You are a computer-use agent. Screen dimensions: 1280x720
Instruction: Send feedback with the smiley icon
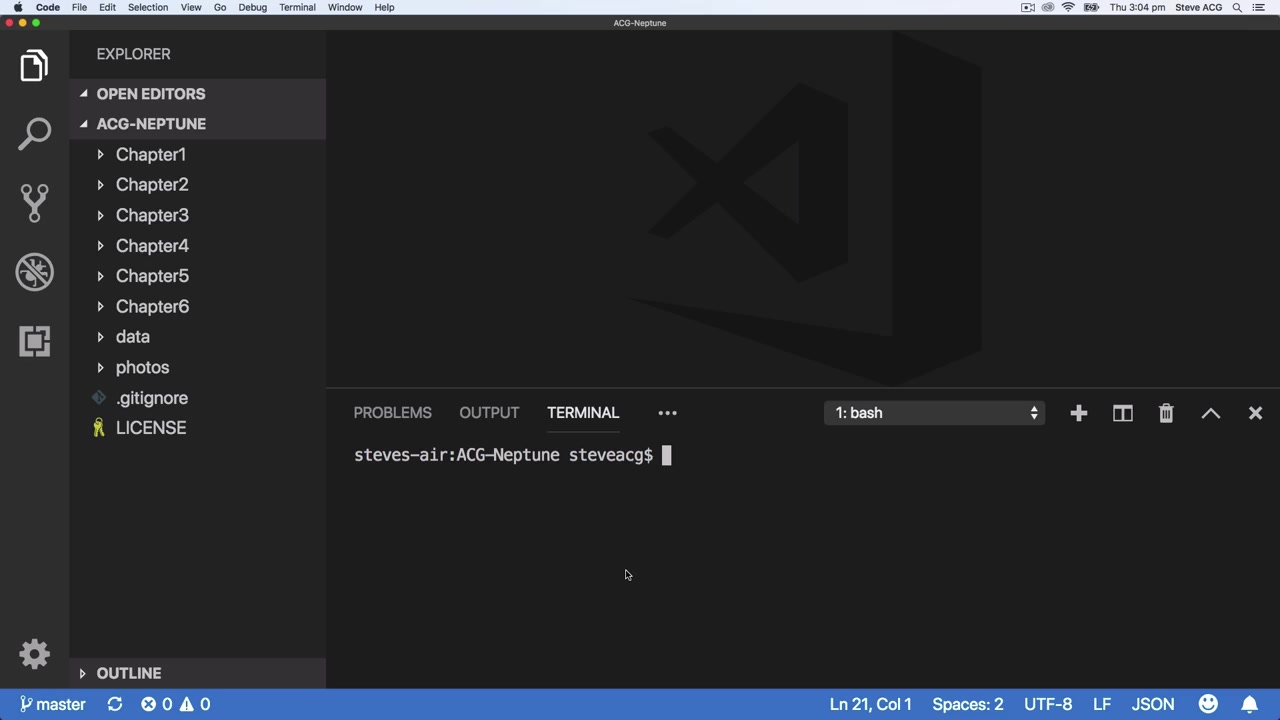click(1208, 704)
